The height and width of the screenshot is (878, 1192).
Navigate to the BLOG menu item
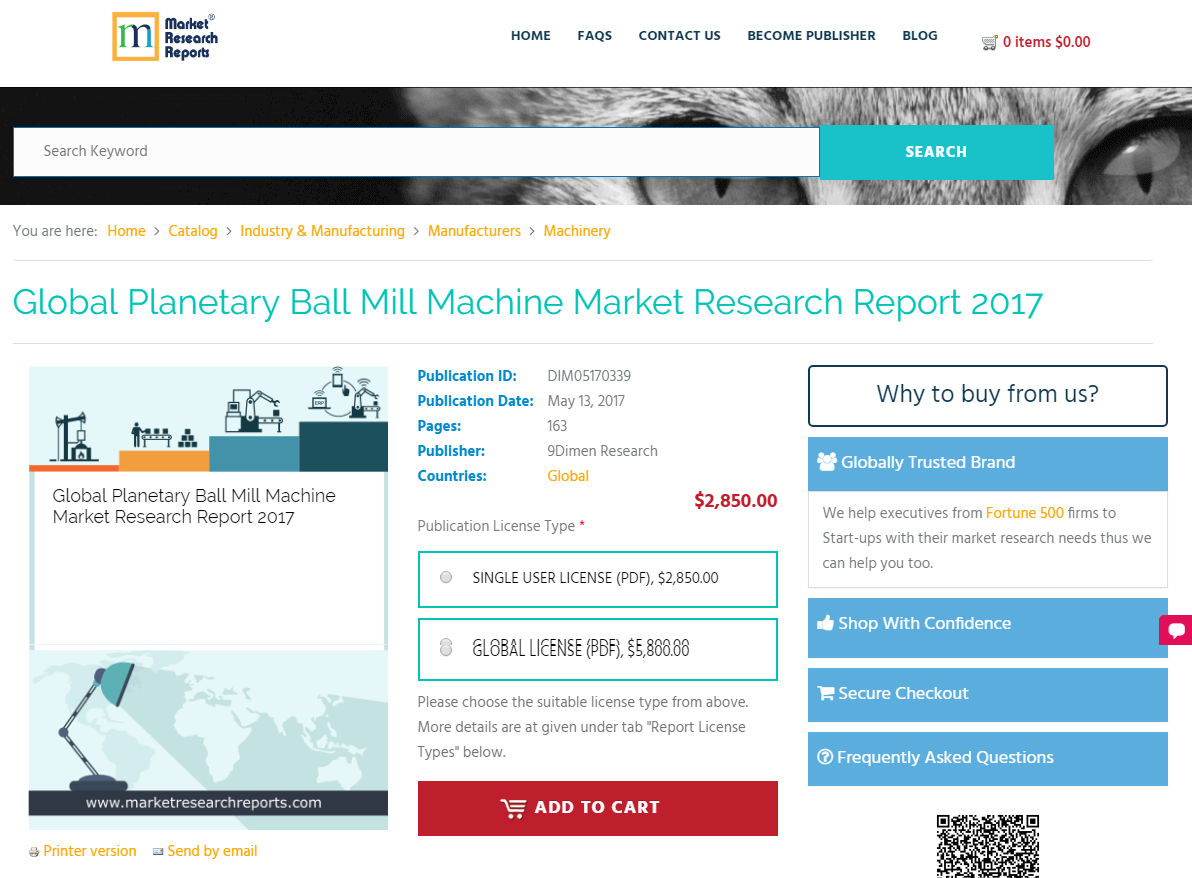tap(919, 36)
